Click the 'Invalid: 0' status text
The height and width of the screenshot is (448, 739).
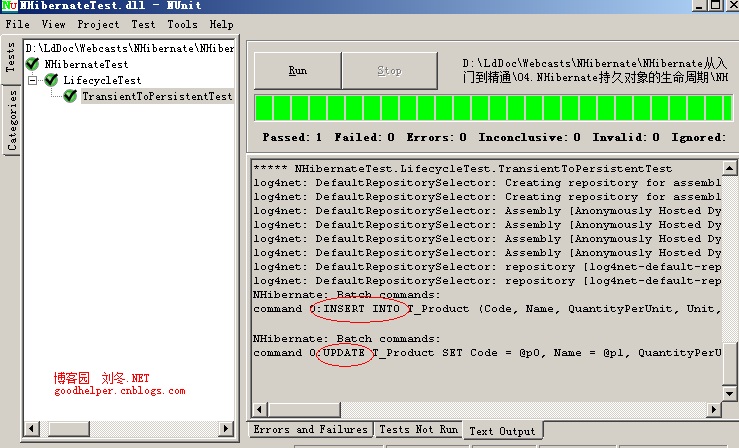626,137
